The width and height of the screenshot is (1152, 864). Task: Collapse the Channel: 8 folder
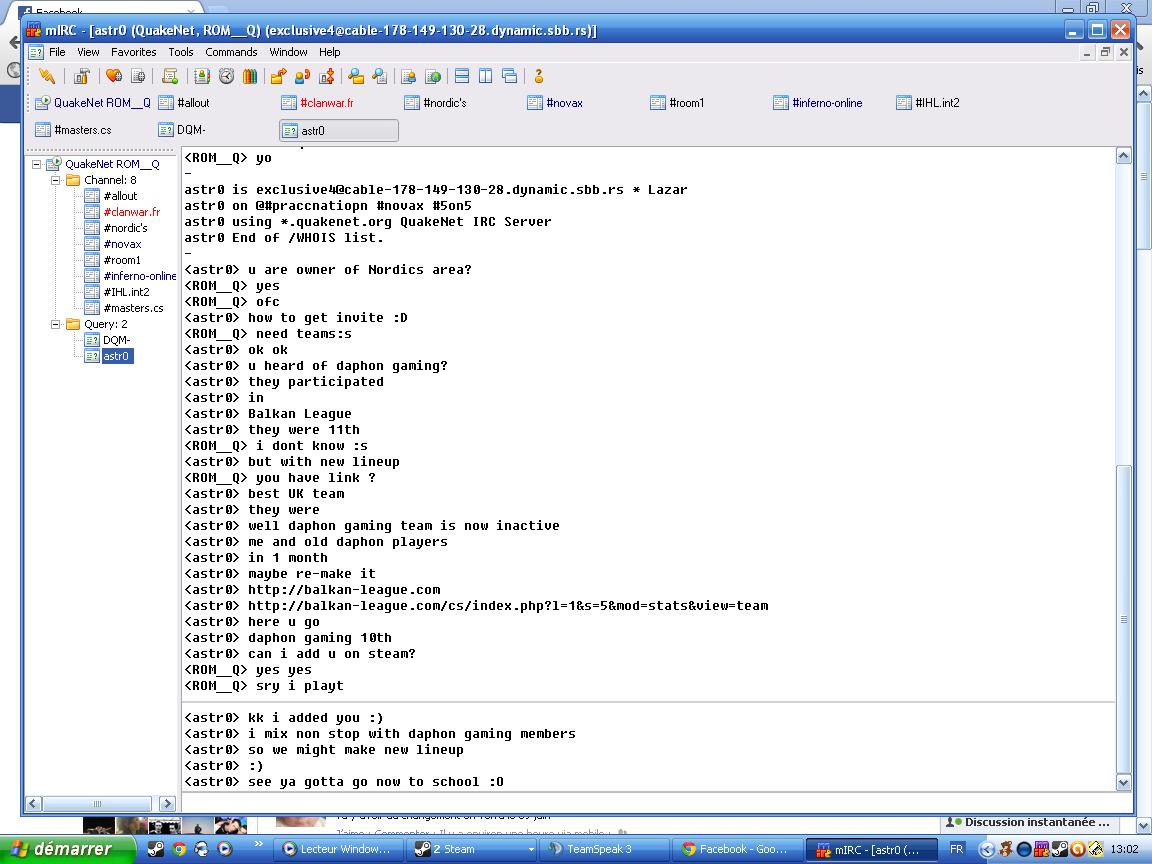pyautogui.click(x=57, y=181)
